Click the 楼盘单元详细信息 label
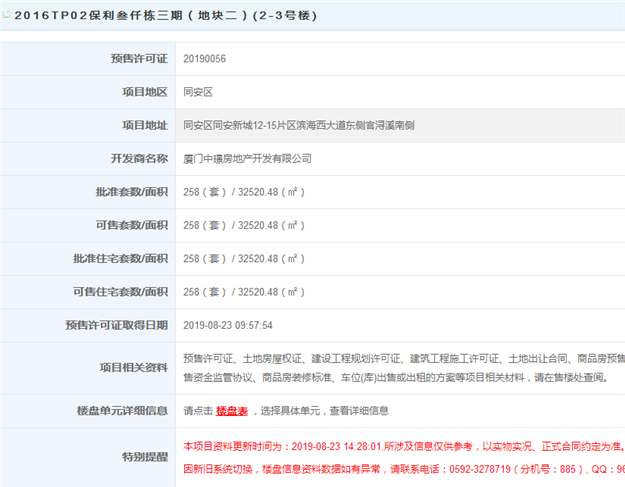The image size is (625, 487). pos(122,411)
